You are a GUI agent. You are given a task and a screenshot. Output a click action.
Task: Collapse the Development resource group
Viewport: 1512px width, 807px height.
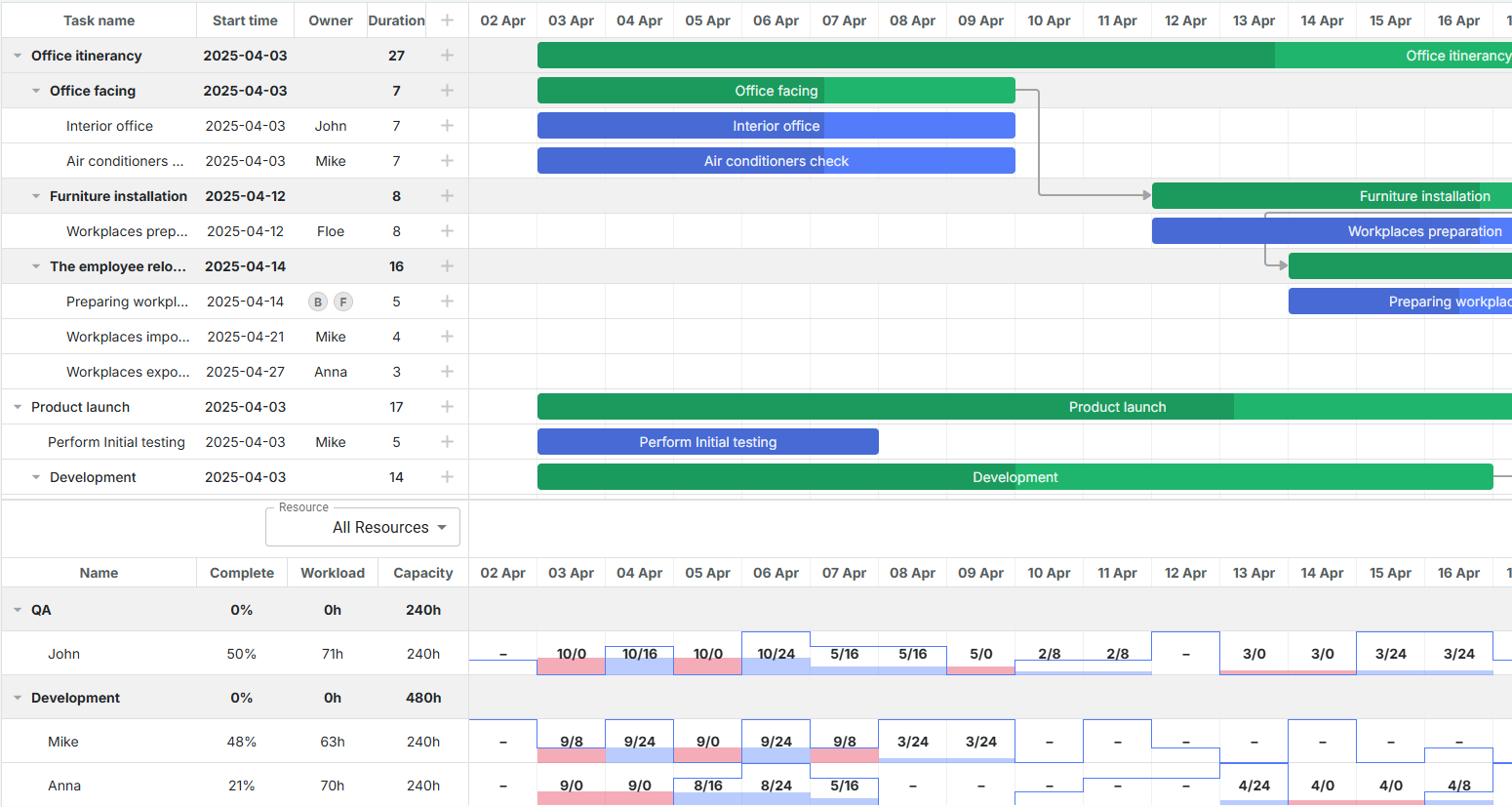[16, 698]
